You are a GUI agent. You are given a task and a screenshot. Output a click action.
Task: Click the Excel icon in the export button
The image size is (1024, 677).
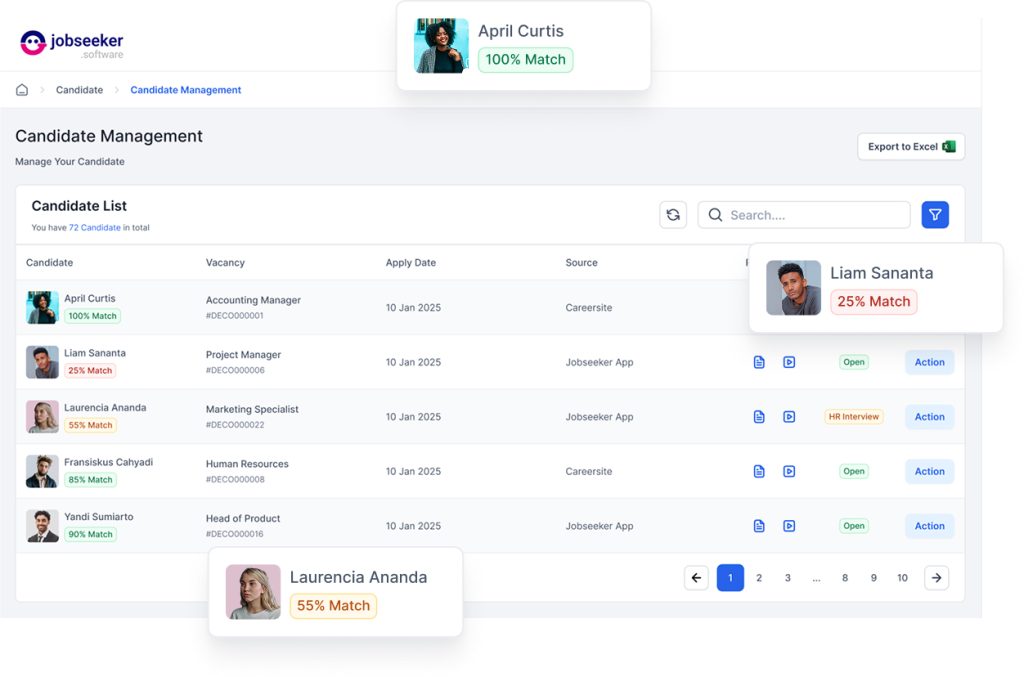[x=949, y=147]
